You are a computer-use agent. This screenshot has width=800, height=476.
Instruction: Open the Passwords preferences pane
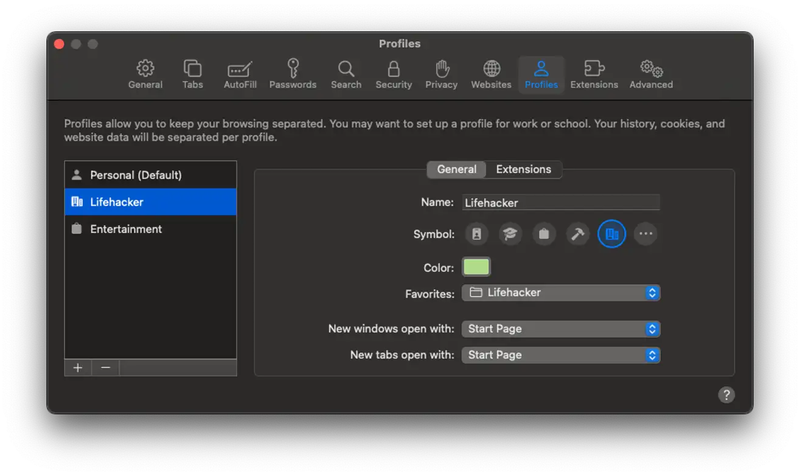[293, 74]
